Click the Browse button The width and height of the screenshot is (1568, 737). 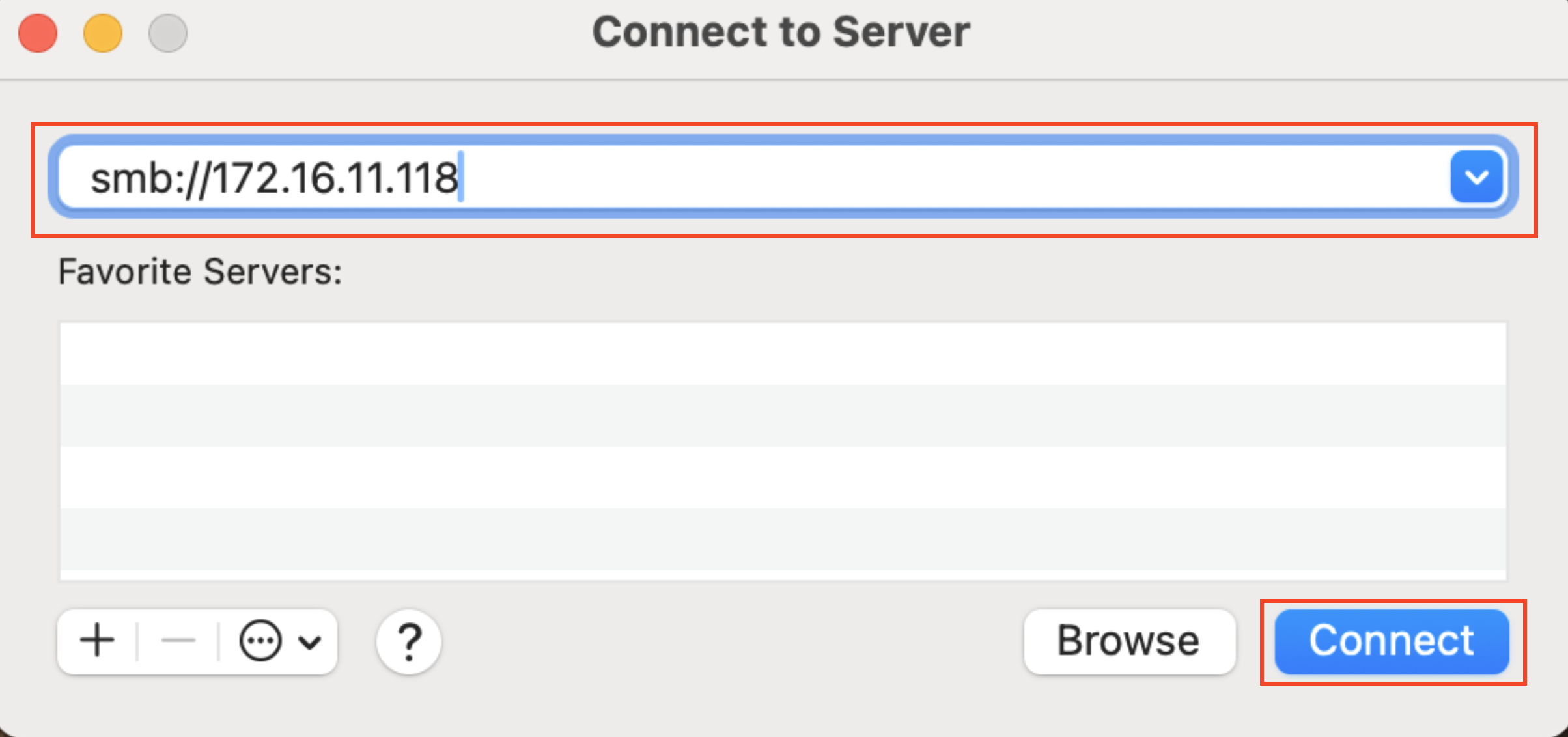[1128, 641]
